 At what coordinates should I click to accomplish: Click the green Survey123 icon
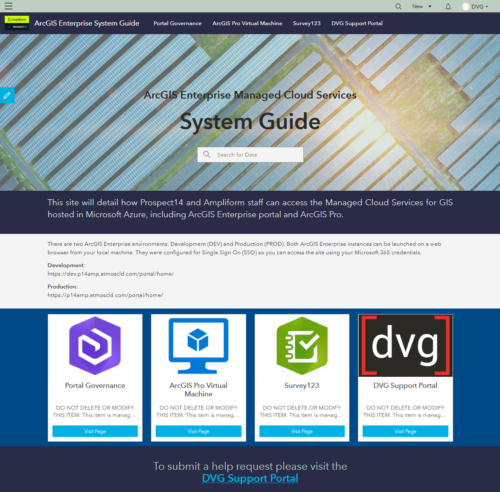(x=302, y=345)
